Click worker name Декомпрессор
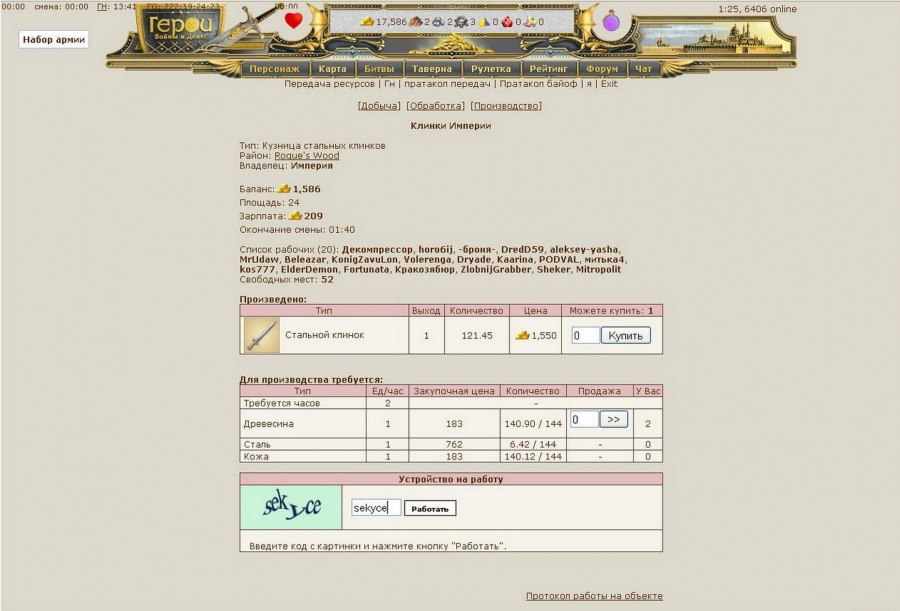This screenshot has width=900, height=611. [x=377, y=250]
